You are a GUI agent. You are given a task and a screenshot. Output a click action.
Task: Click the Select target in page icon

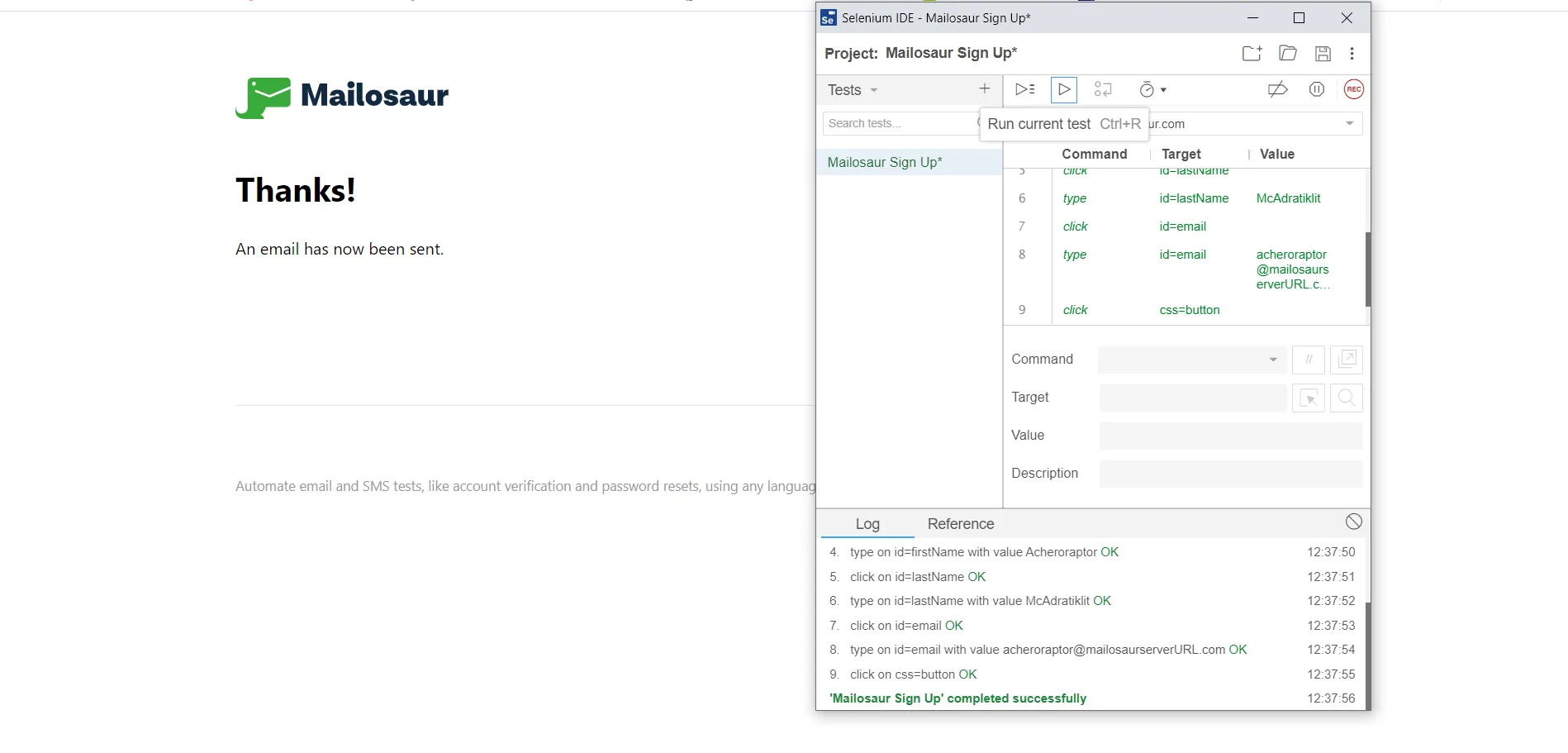pos(1309,398)
